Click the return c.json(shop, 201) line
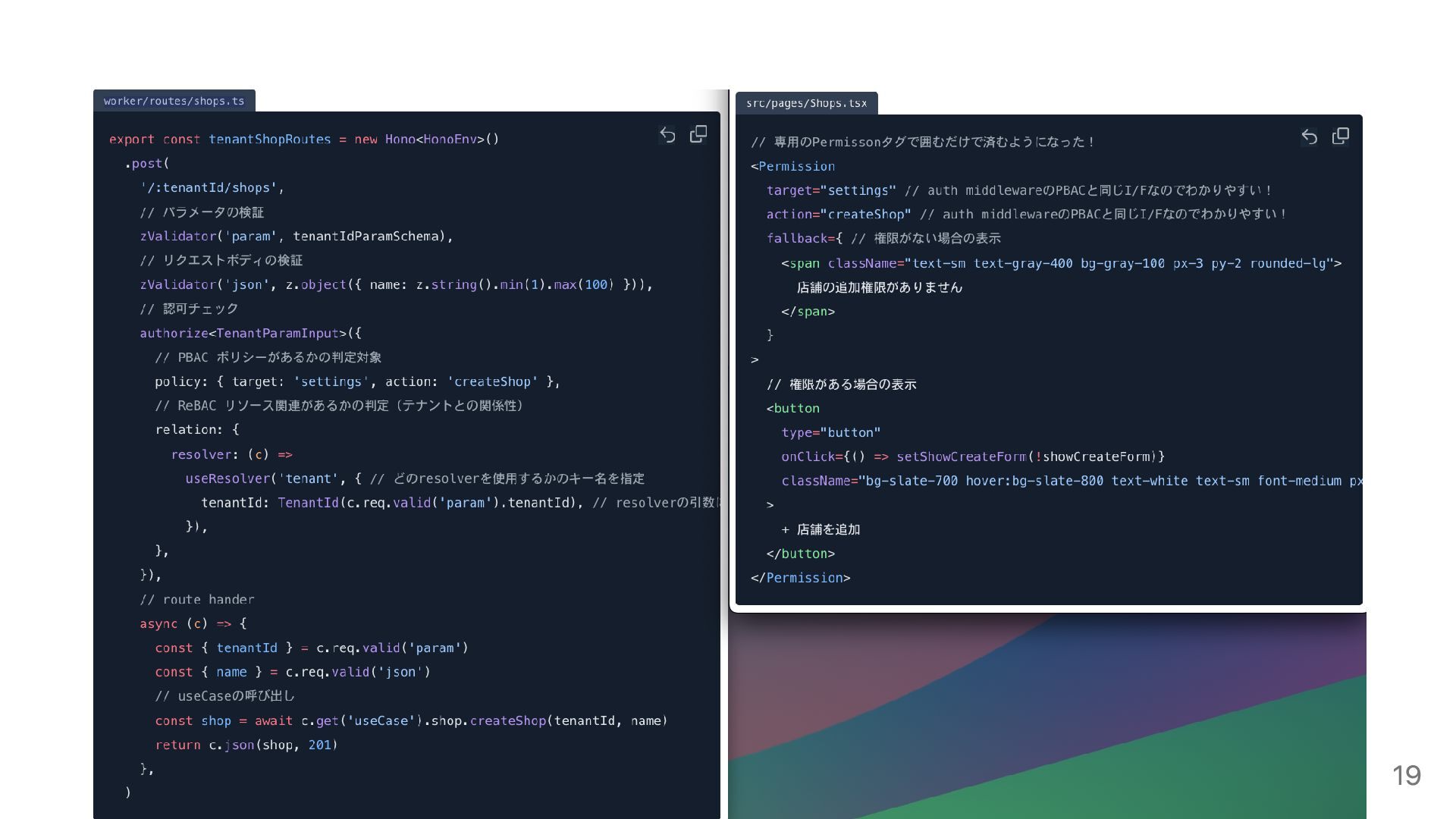1456x819 pixels. (x=246, y=745)
